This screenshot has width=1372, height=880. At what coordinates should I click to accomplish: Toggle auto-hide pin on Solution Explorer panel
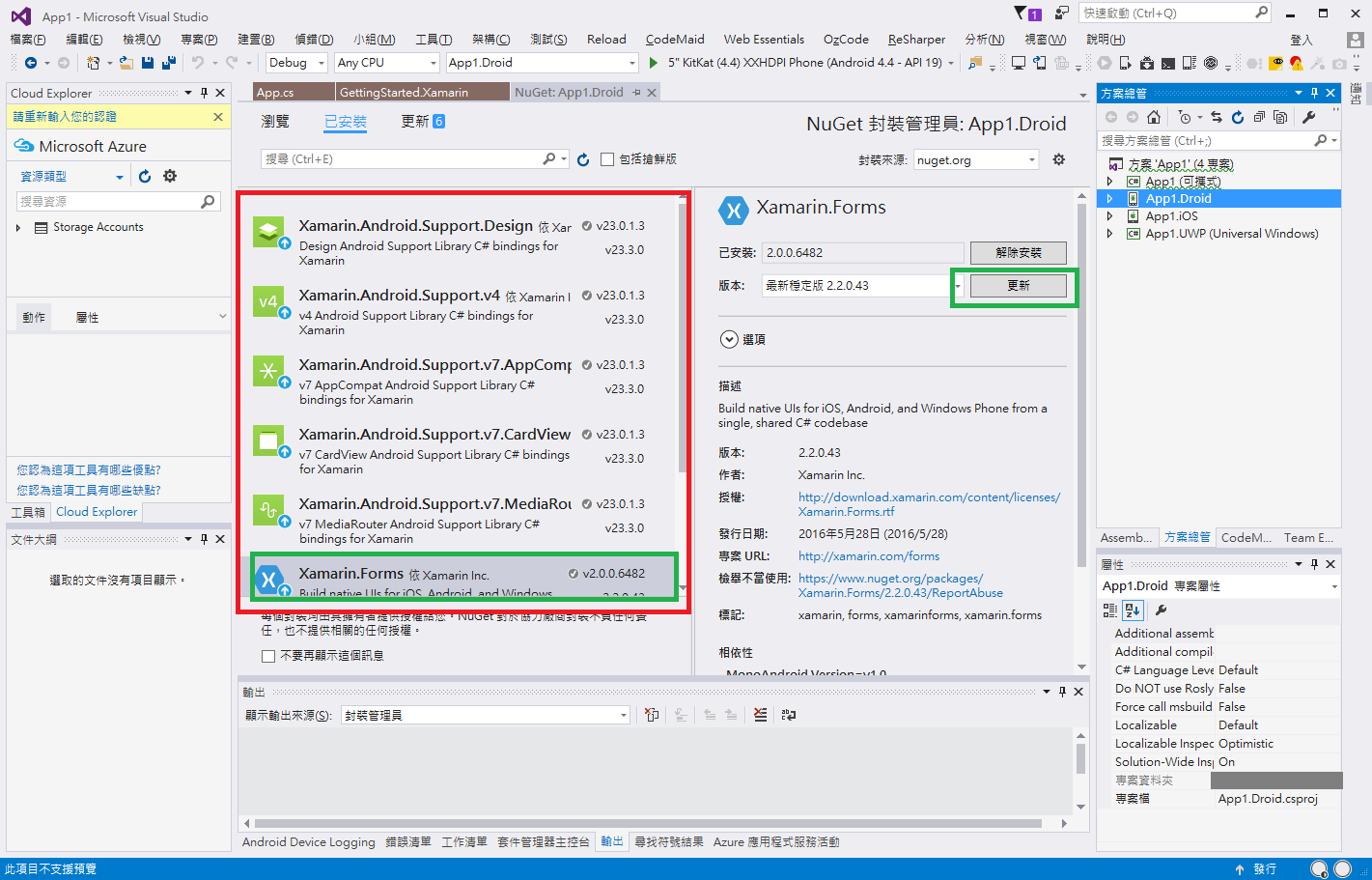[1314, 93]
